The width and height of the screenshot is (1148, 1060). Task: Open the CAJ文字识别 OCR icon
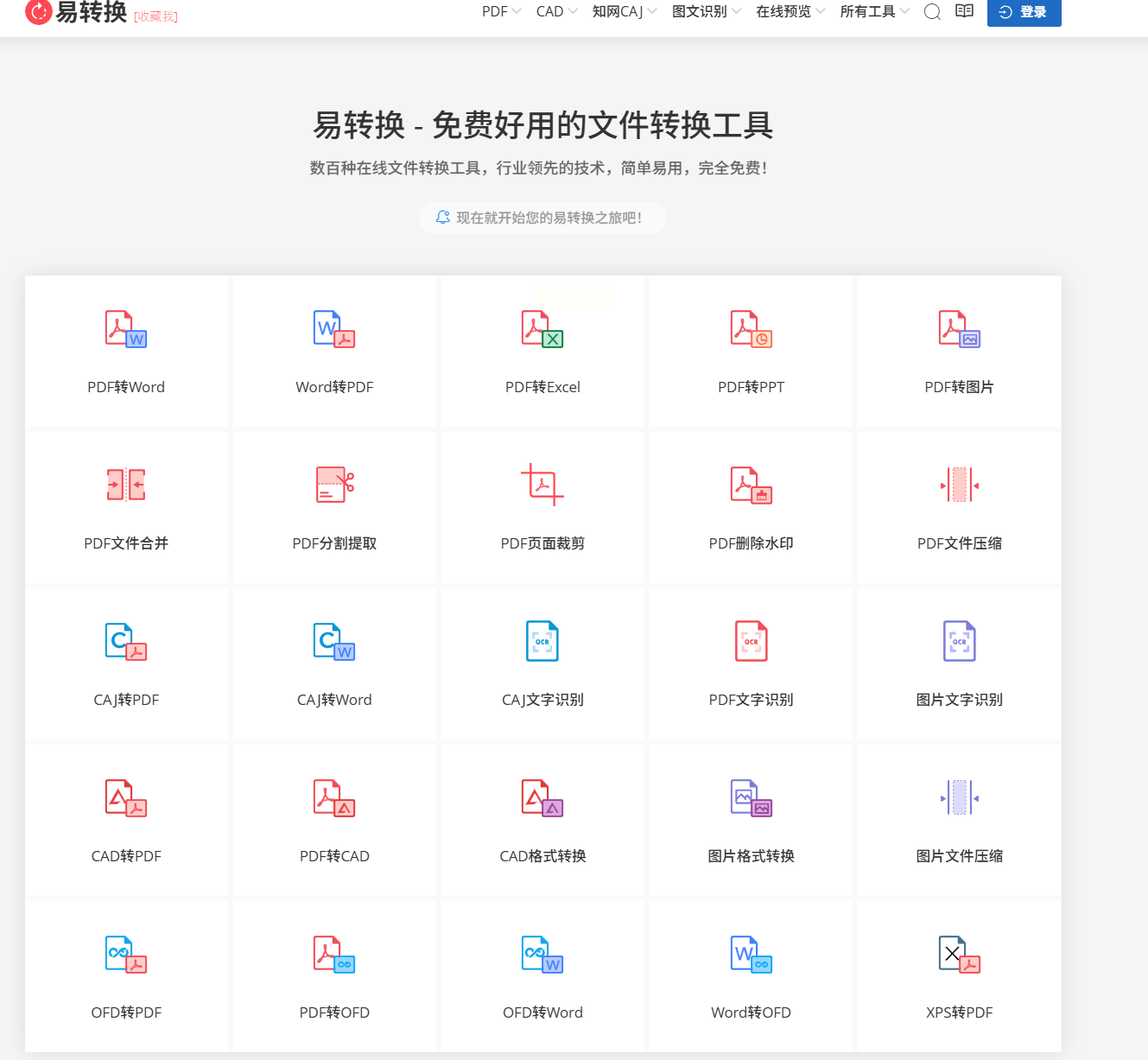coord(542,641)
